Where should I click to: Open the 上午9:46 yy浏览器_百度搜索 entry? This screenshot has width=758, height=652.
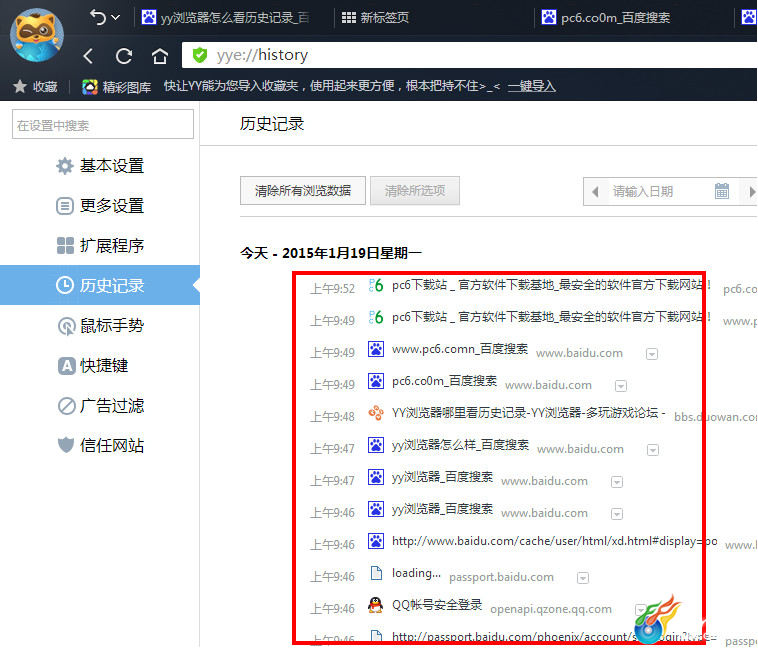[442, 509]
